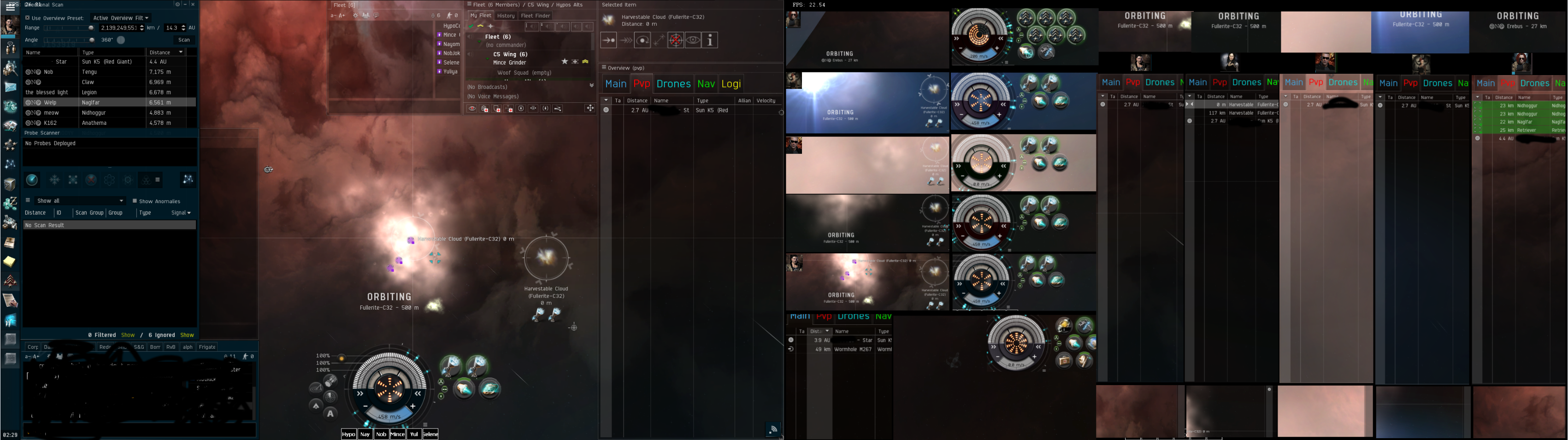Click Show next to 6 Ignored
Viewport: 1568px width, 440px height.
click(187, 335)
